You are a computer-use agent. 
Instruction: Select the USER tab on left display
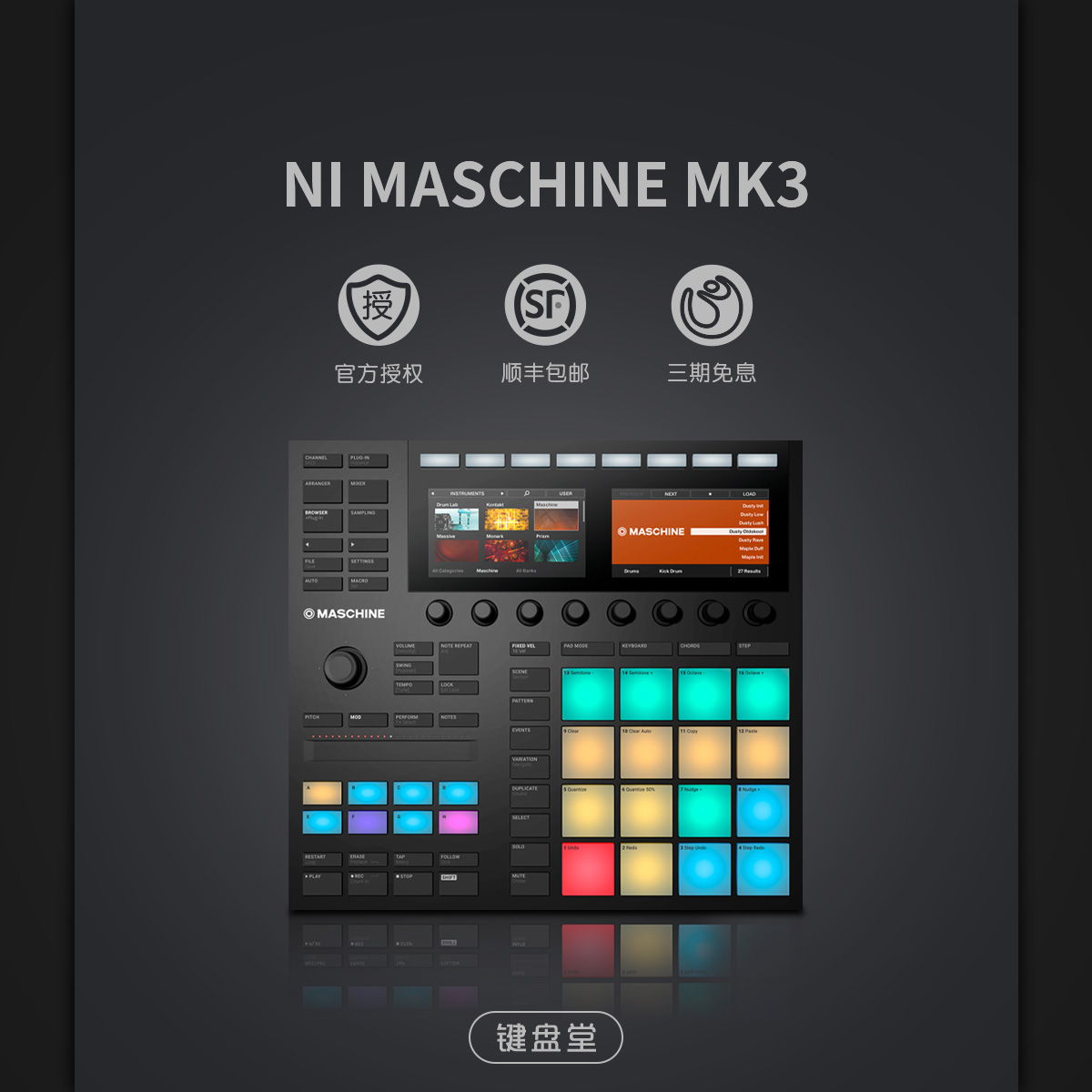tap(566, 493)
